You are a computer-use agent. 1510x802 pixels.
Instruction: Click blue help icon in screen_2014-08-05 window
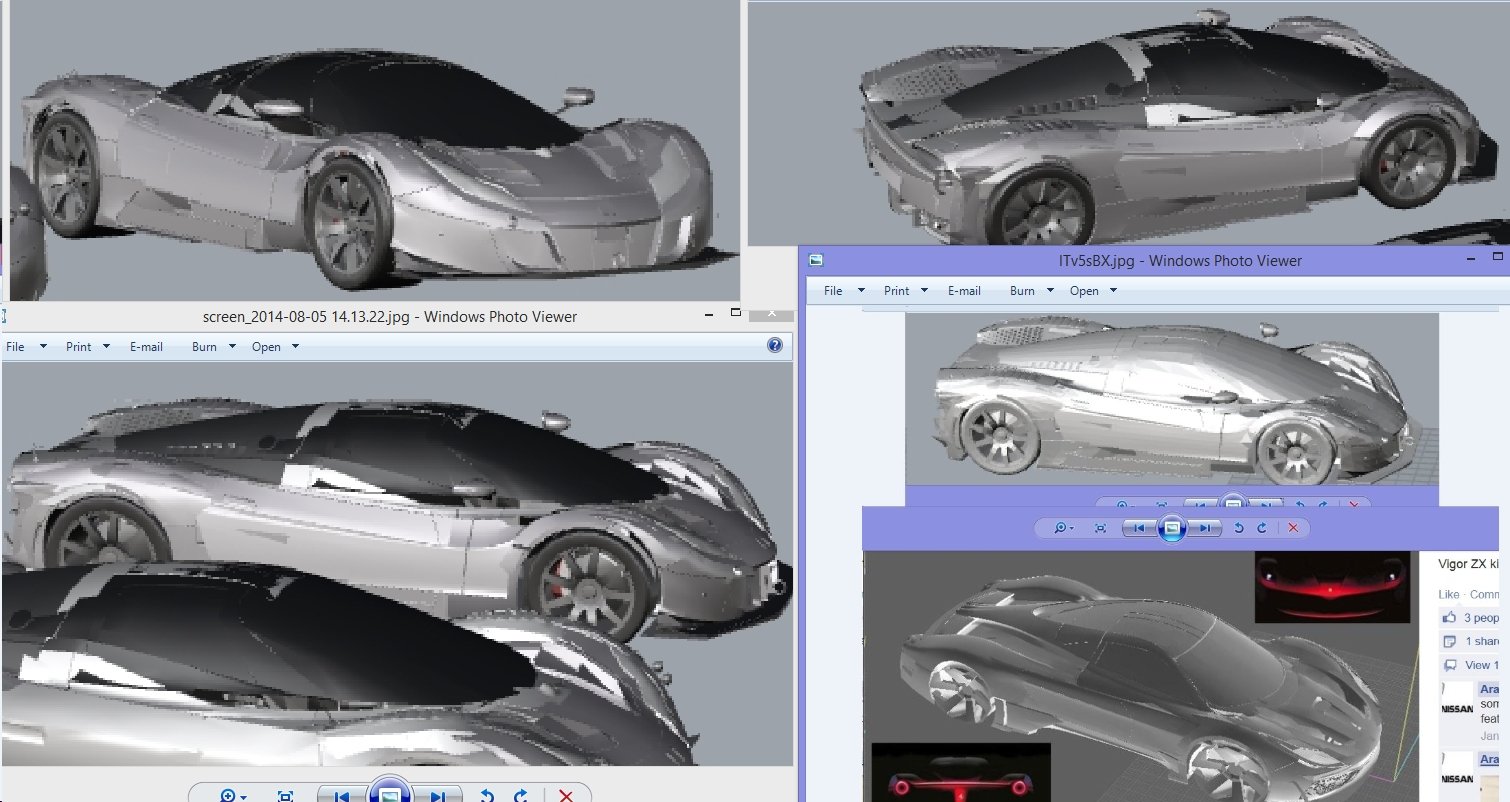(774, 345)
